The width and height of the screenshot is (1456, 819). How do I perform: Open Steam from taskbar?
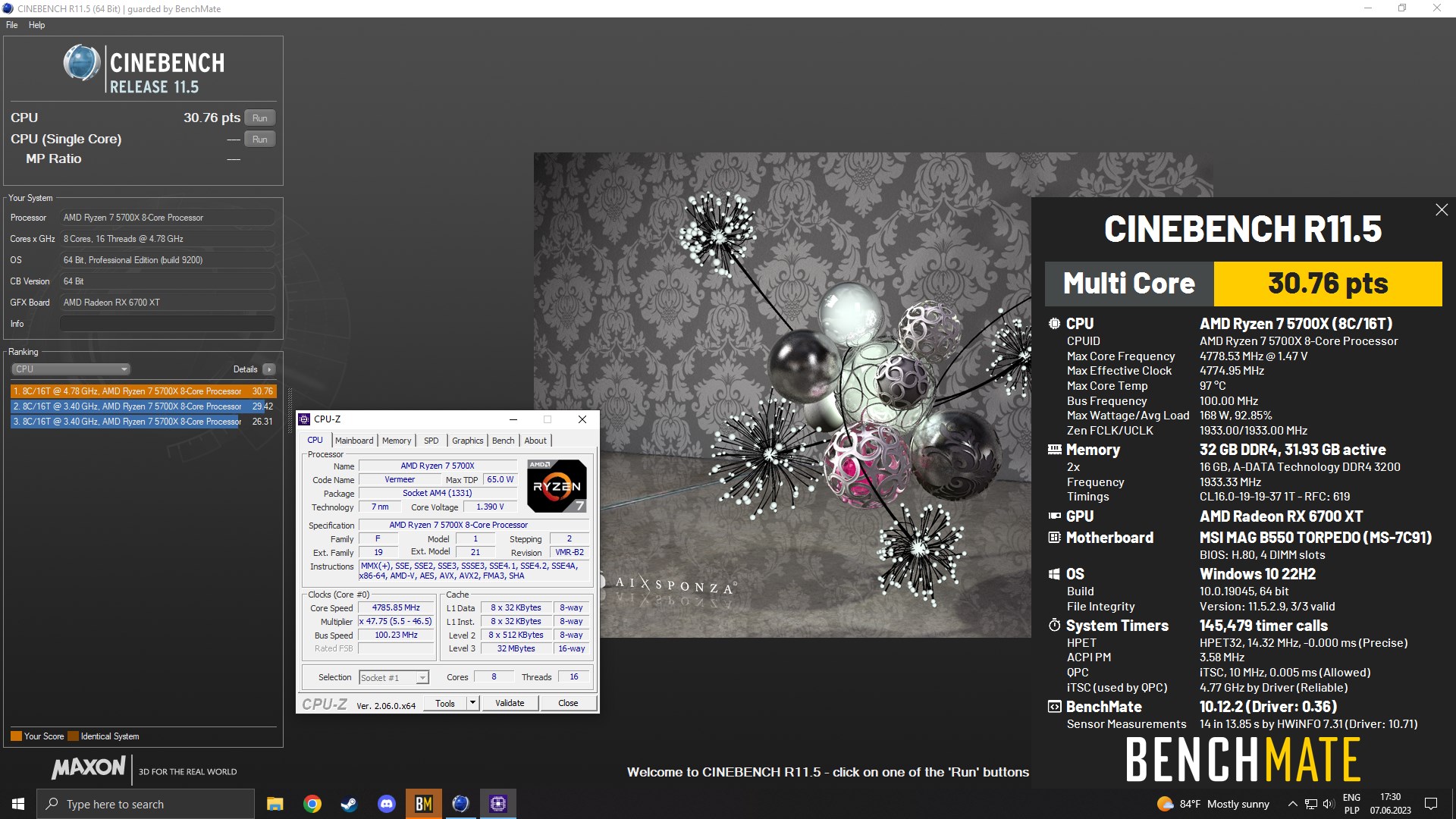pyautogui.click(x=349, y=804)
